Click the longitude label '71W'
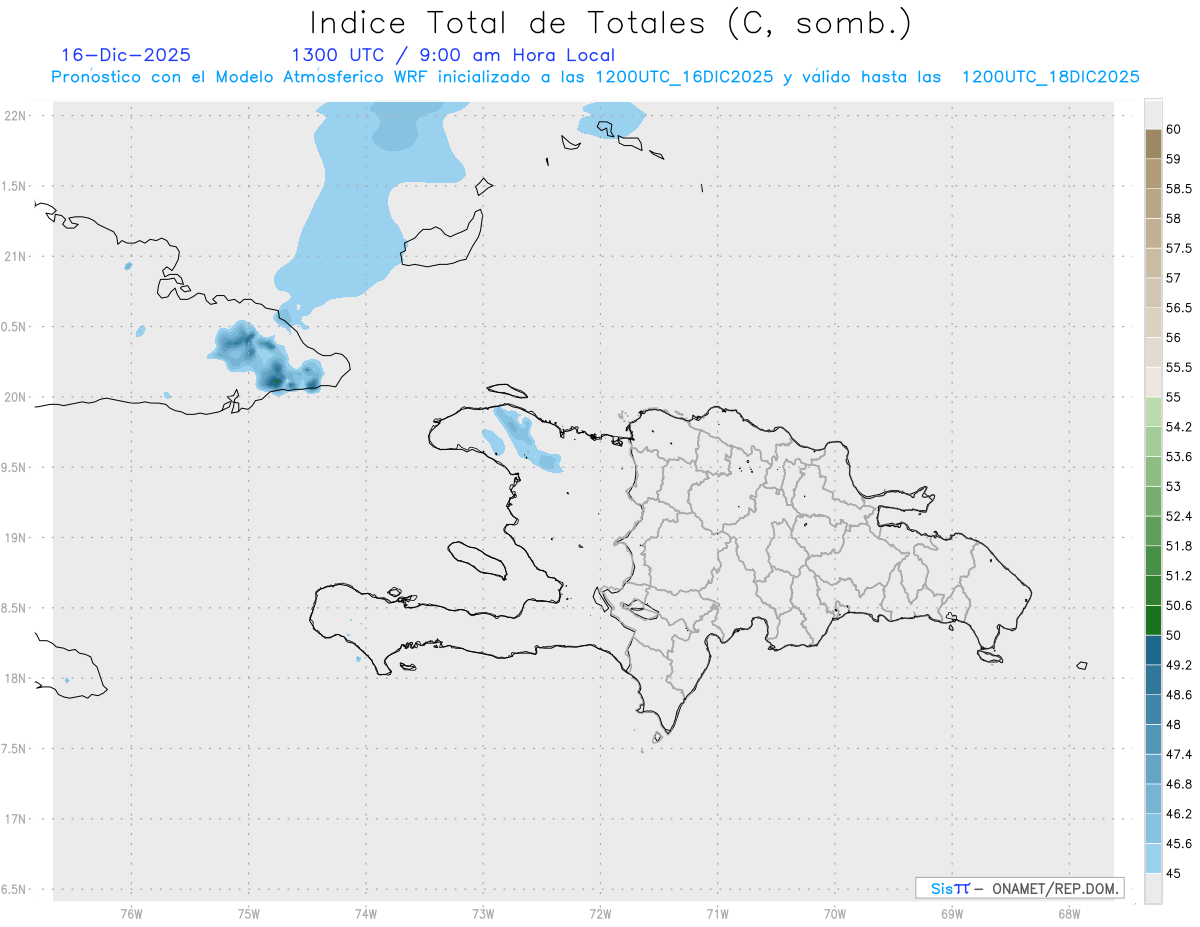This screenshot has height=927, width=1200. [717, 914]
